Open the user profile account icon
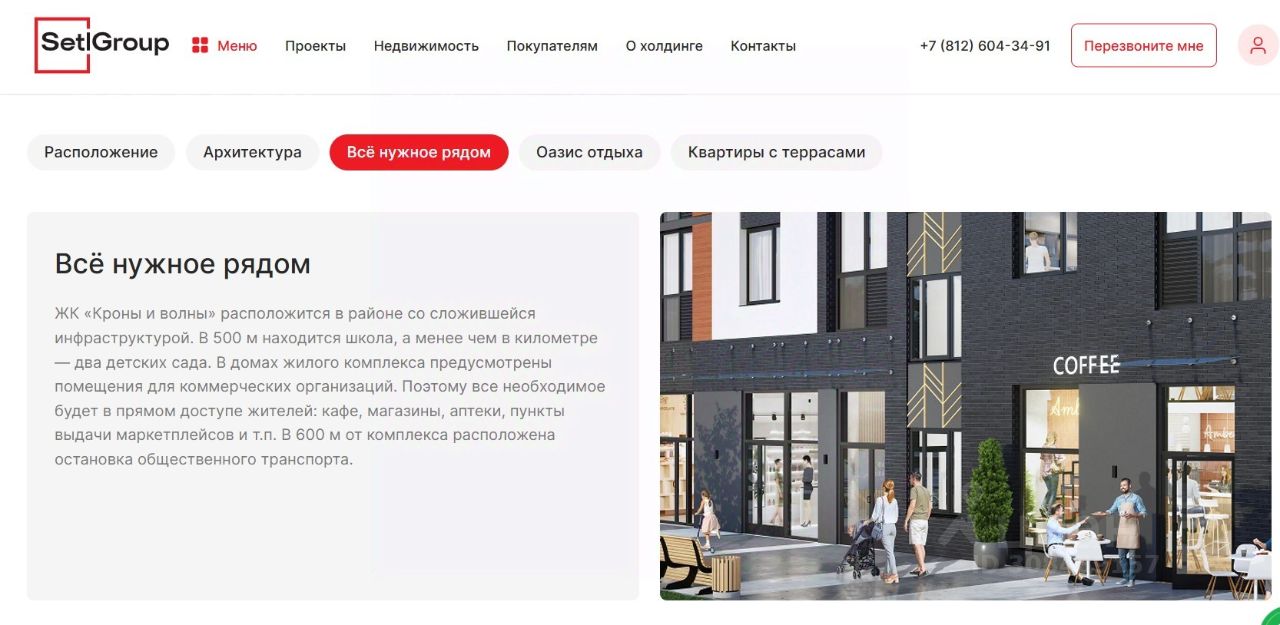This screenshot has height=625, width=1280. pyautogui.click(x=1257, y=45)
